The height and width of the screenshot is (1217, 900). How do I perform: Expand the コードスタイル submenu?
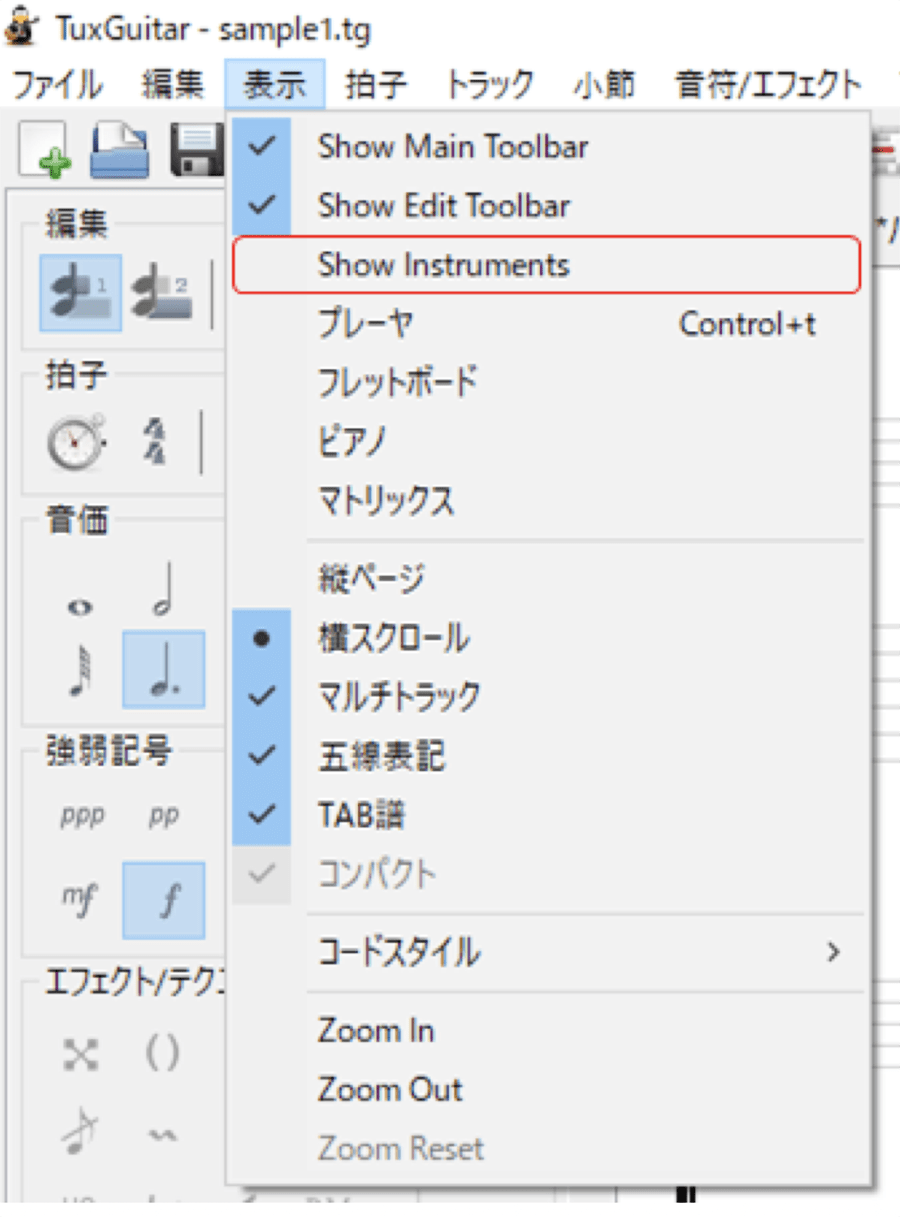547,952
